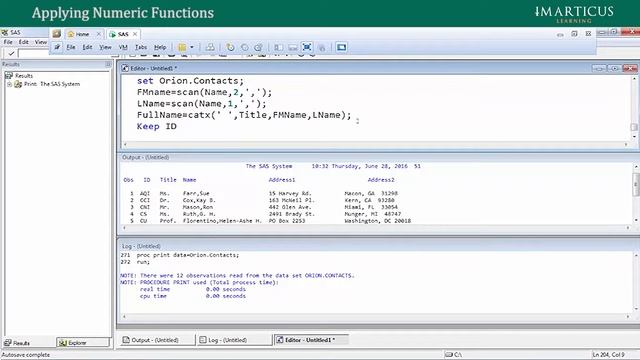Click the Output window scroll up arrow
The image size is (640, 360).
tap(636, 167)
